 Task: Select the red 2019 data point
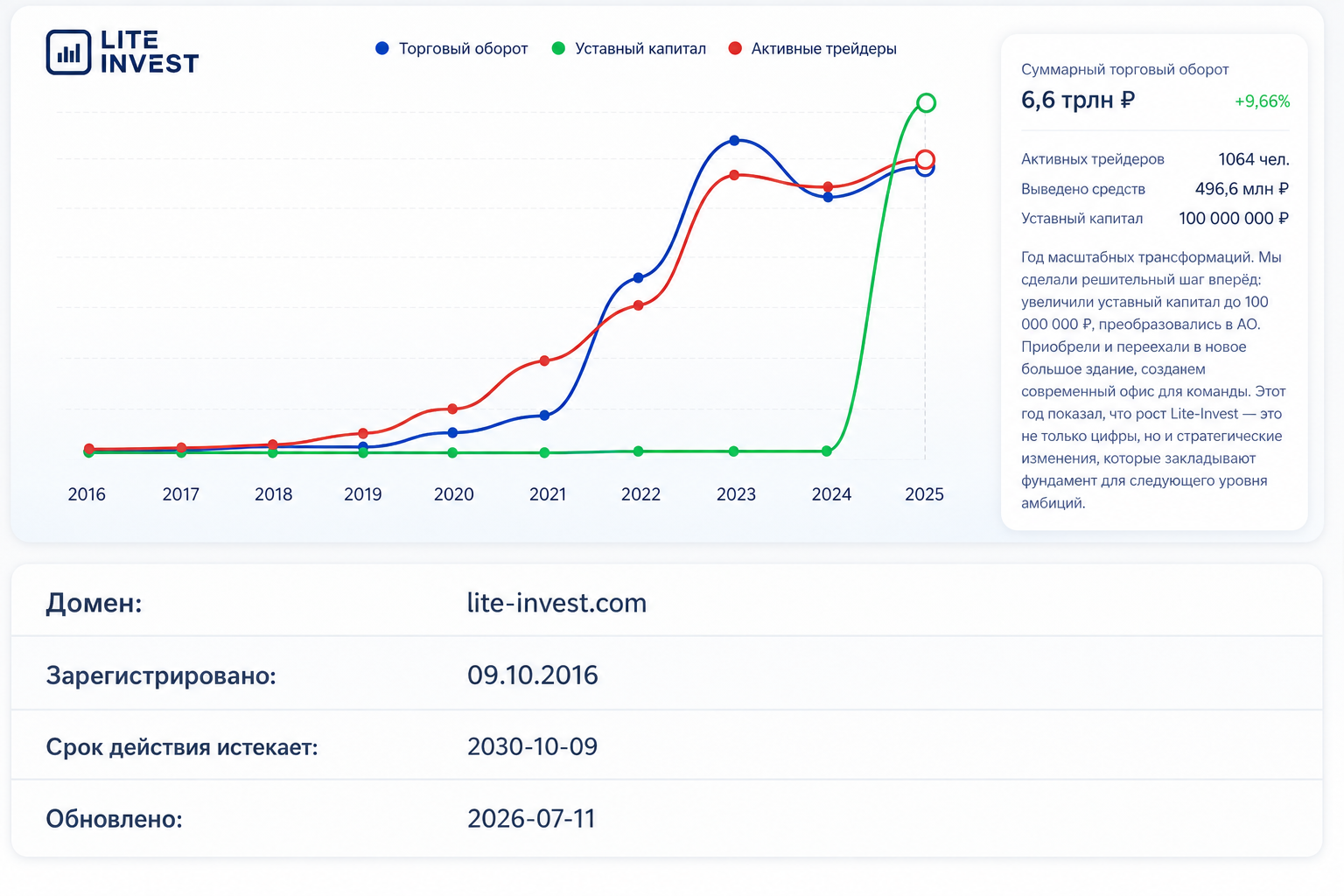[x=363, y=433]
